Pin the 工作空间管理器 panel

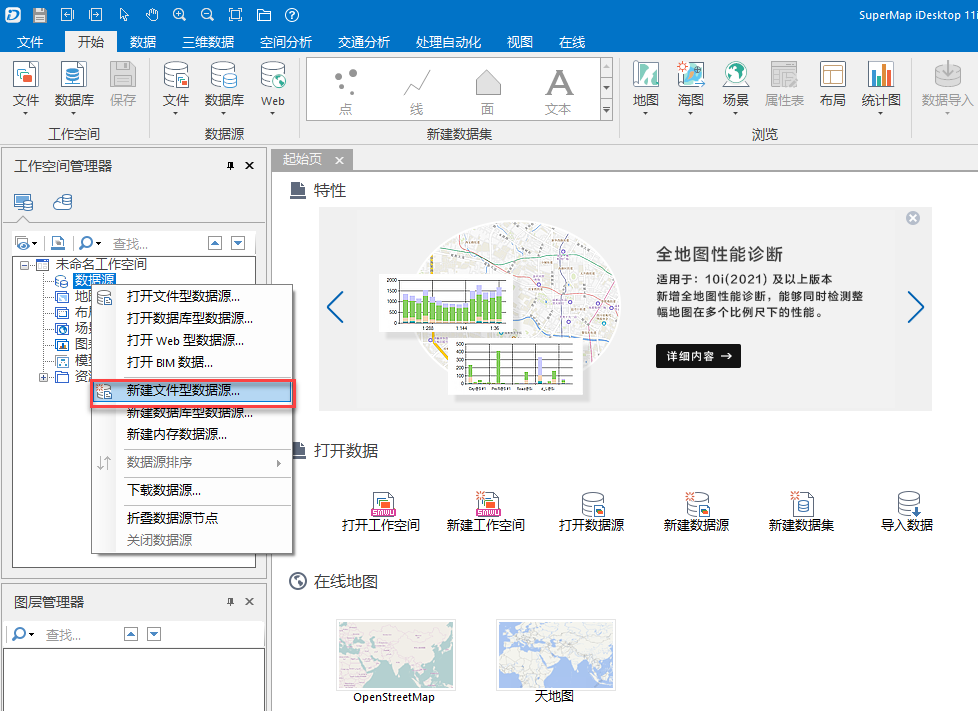(231, 166)
